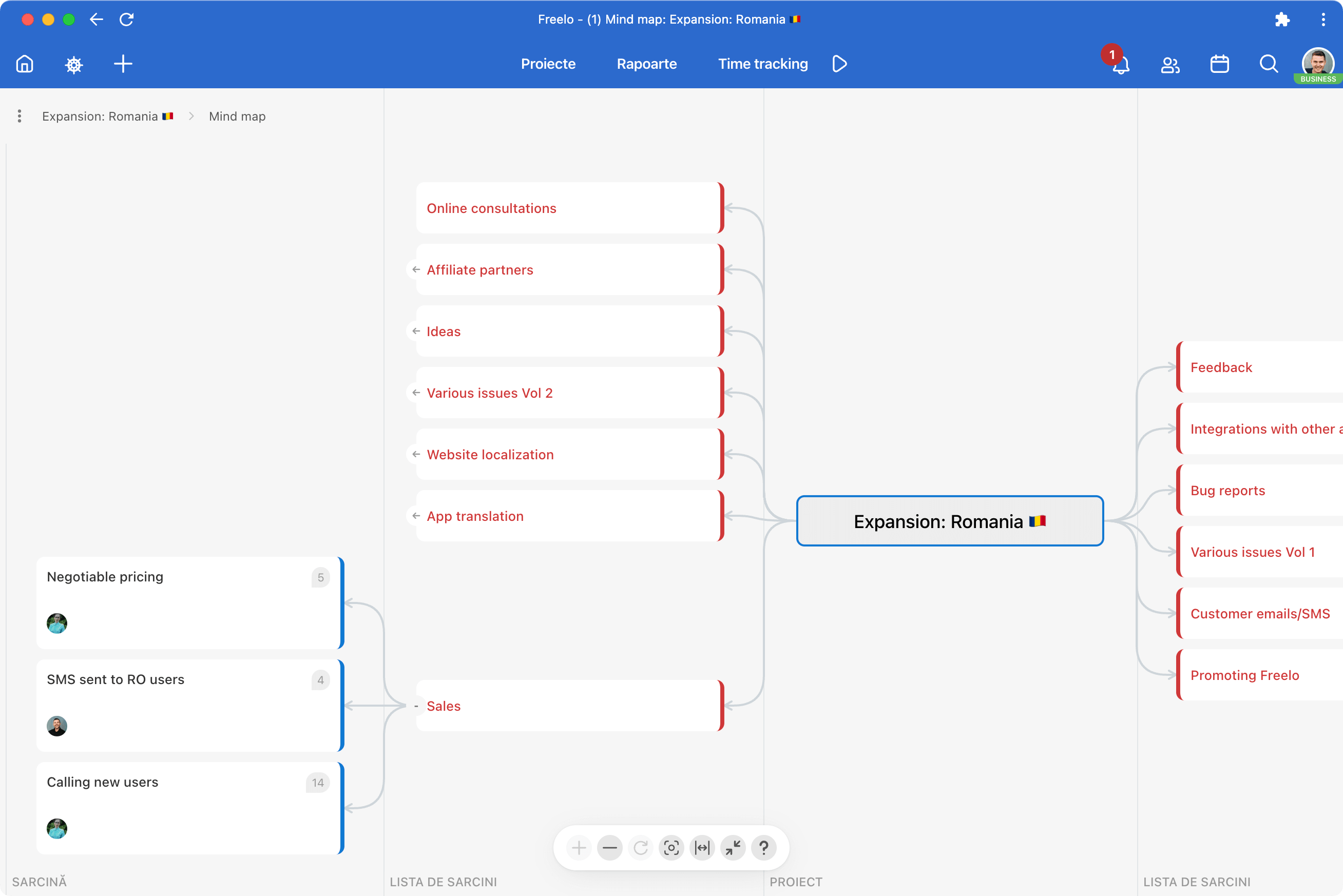Image resolution: width=1343 pixels, height=896 pixels.
Task: Click the 4 count badge on SMS task
Action: [x=321, y=680]
